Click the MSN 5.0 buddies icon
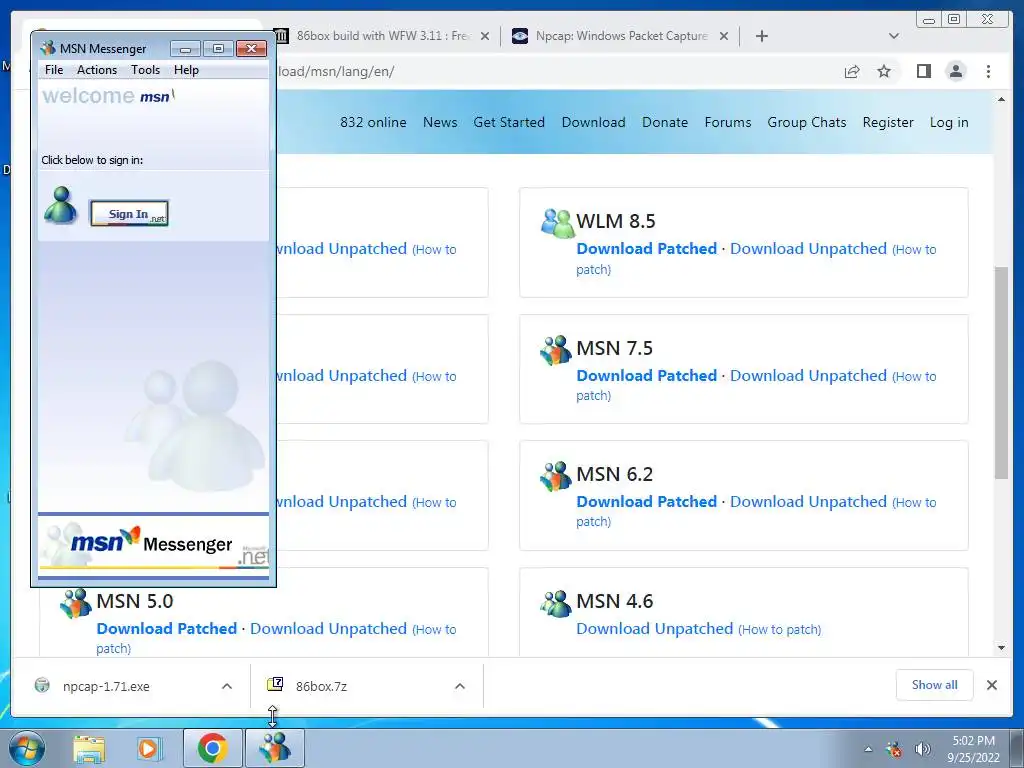1024x768 pixels. 76,603
